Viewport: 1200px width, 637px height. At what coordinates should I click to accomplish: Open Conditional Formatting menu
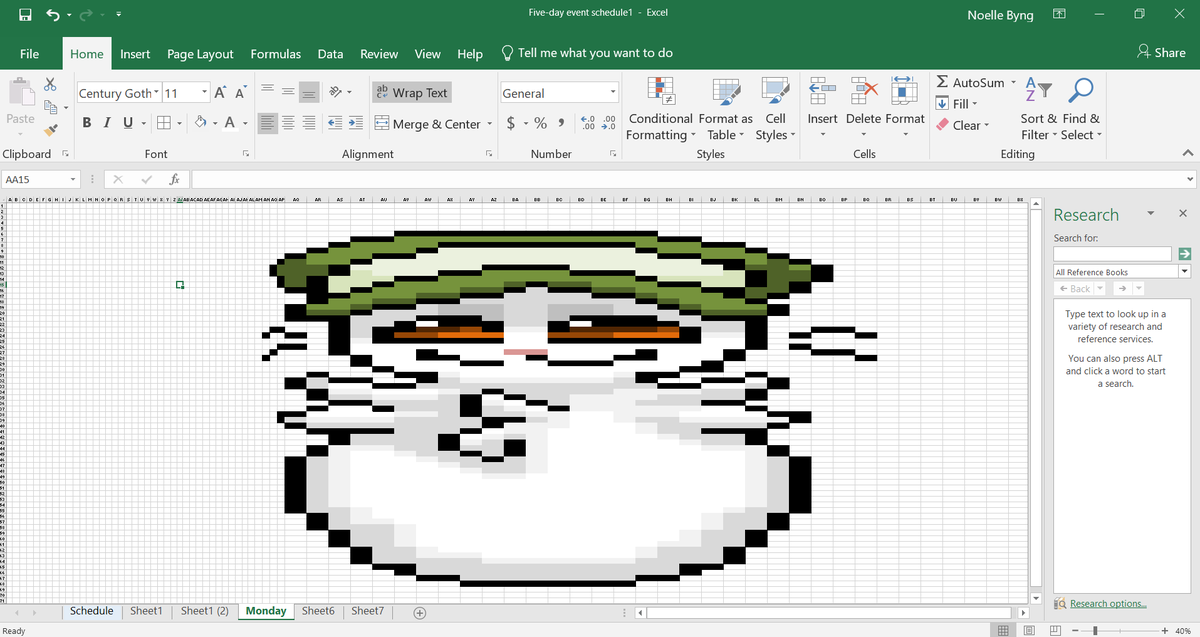[x=661, y=110]
